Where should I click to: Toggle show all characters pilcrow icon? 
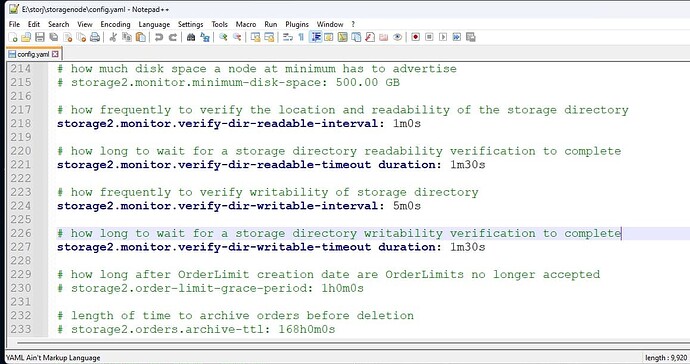click(301, 37)
